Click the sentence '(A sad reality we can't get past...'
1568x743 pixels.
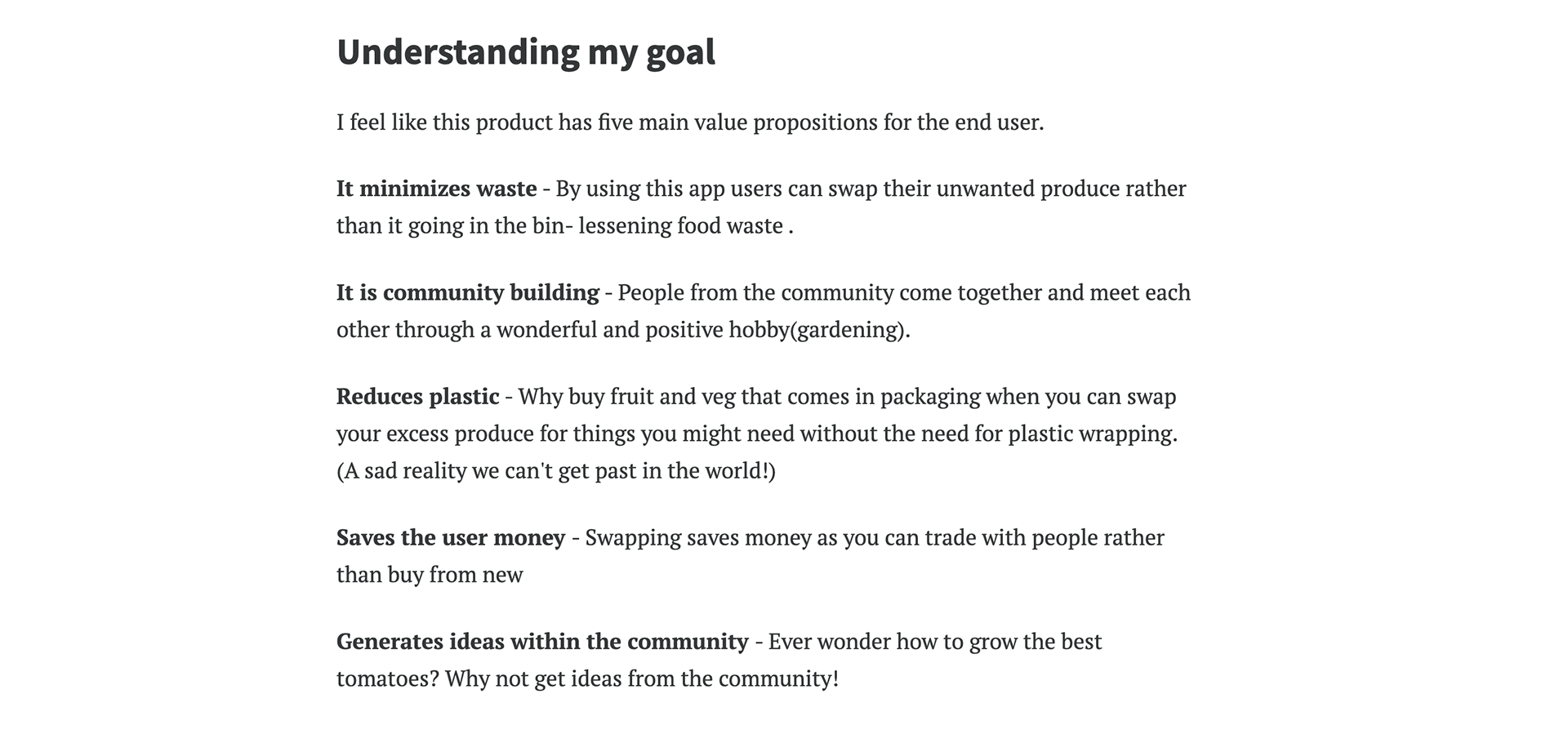tap(556, 471)
